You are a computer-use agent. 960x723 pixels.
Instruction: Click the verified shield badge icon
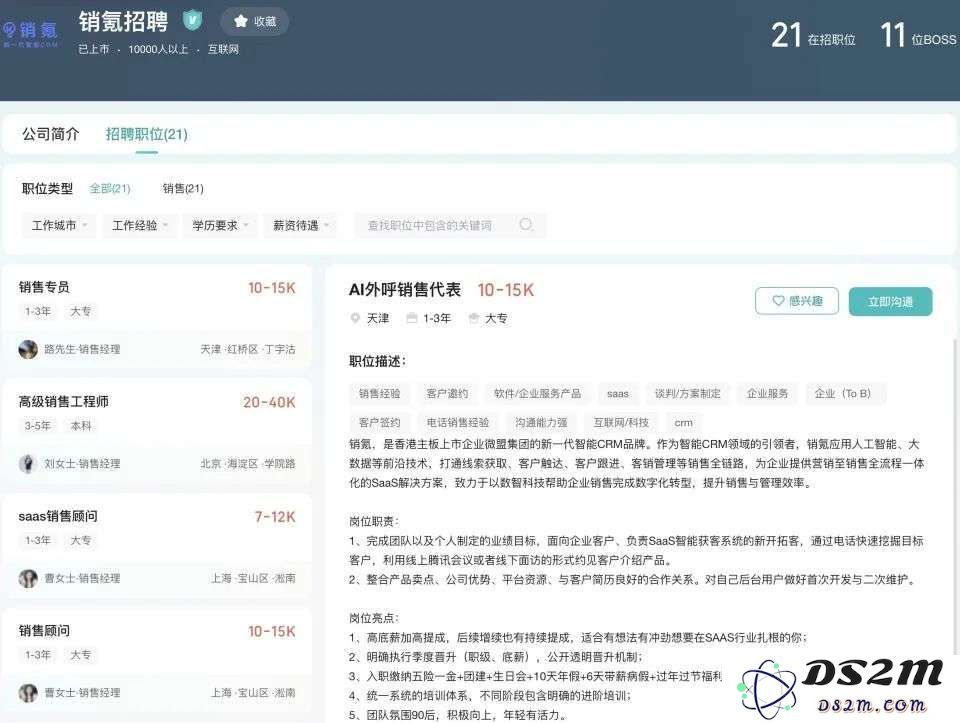point(192,21)
